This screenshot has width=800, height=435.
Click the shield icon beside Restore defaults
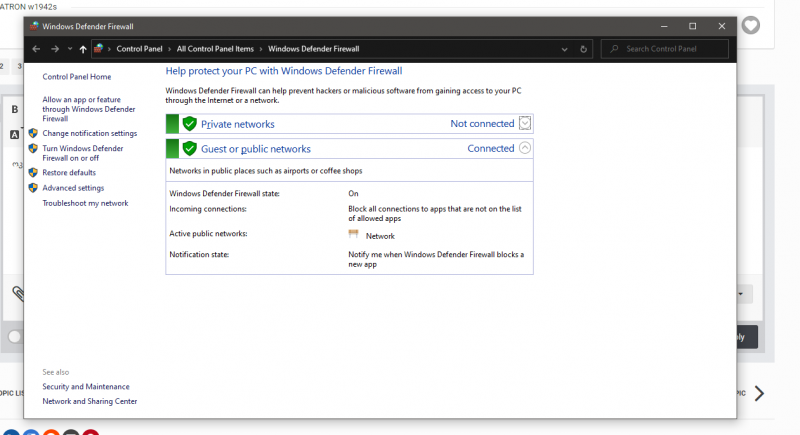(x=33, y=172)
